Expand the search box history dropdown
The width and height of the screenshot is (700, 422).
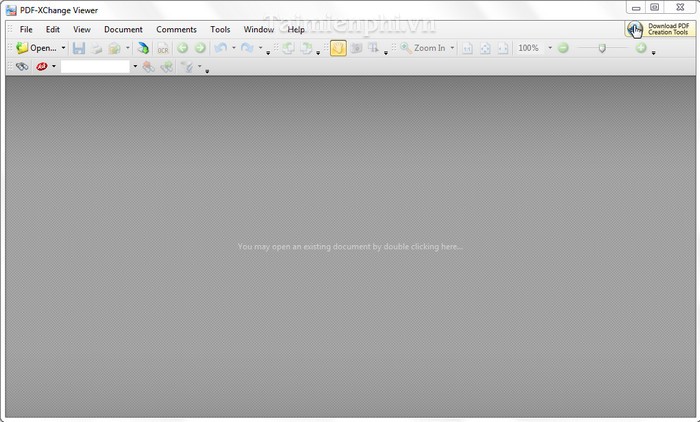click(135, 67)
